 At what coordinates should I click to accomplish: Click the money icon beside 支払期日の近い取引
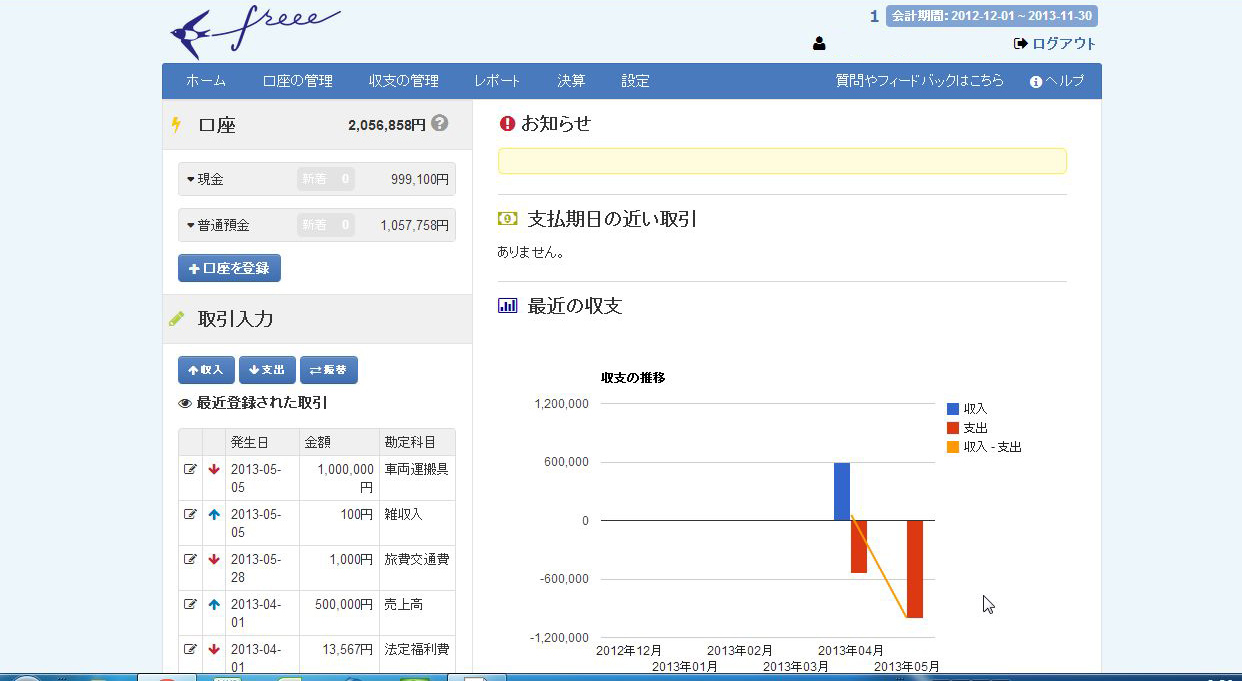tap(507, 219)
